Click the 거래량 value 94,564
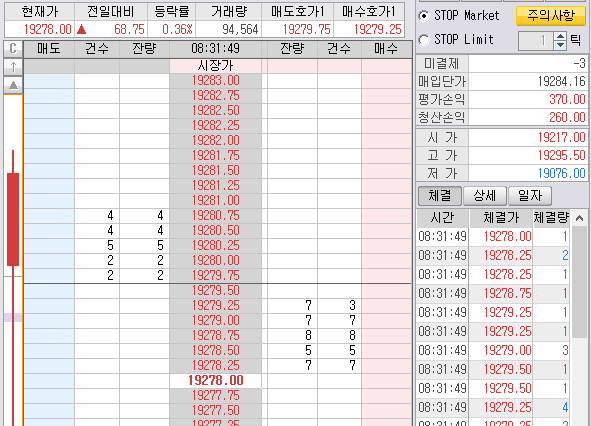 click(240, 29)
